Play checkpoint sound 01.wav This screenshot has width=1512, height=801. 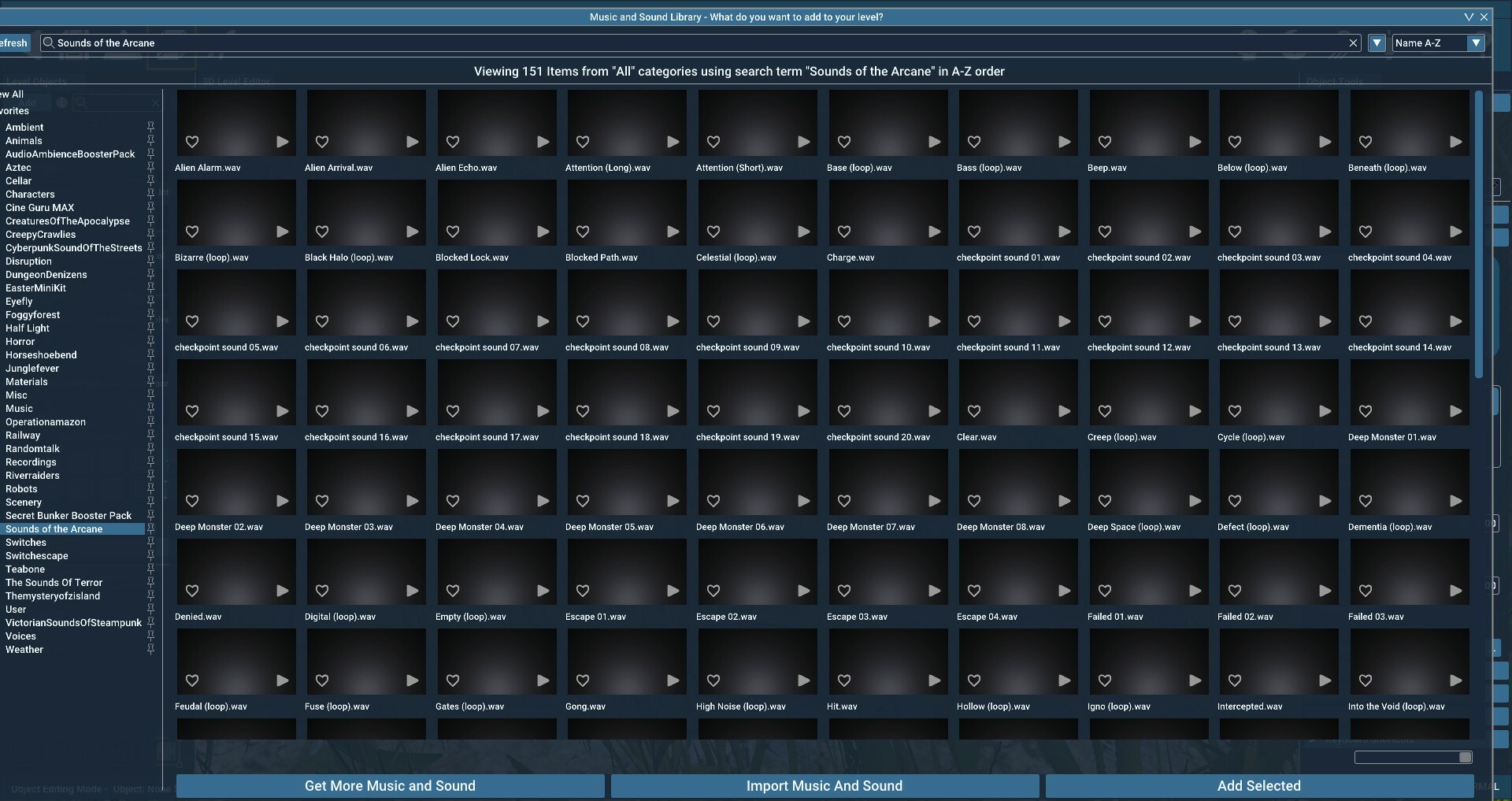(x=1064, y=232)
